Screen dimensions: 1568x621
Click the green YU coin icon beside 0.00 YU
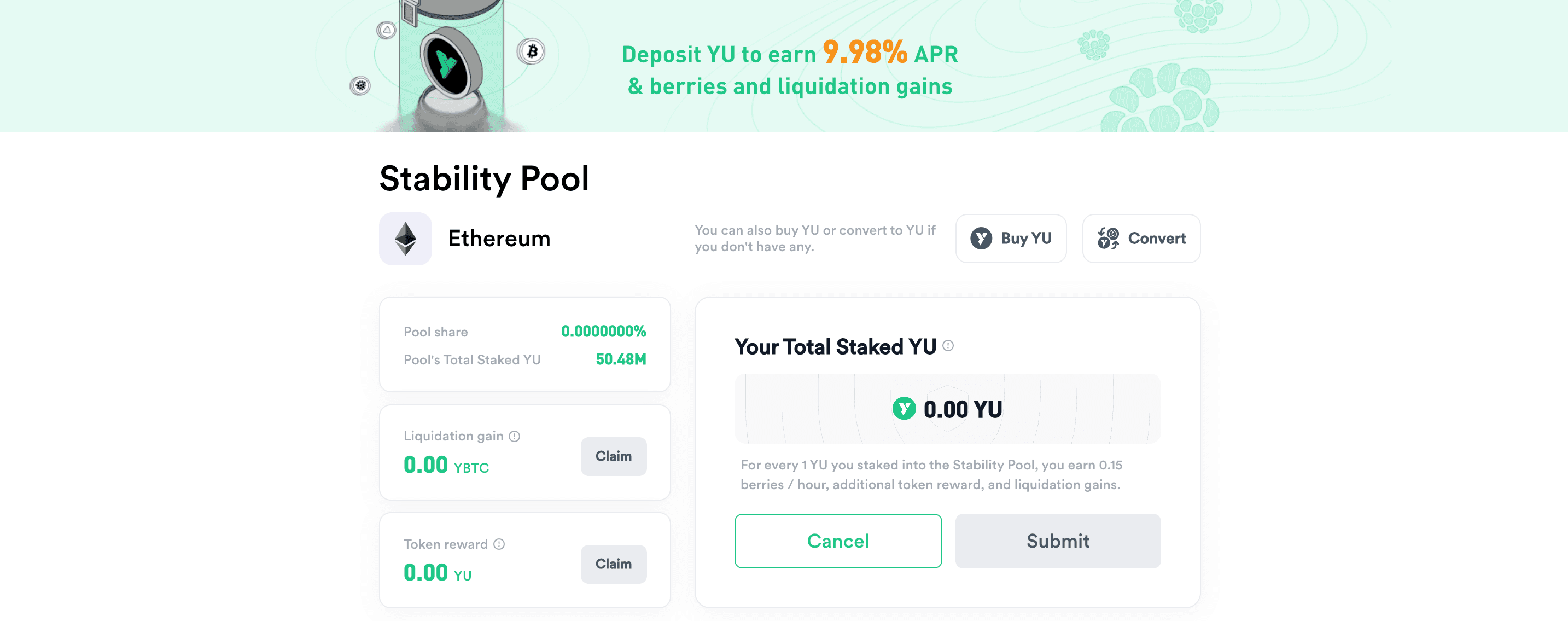point(904,409)
